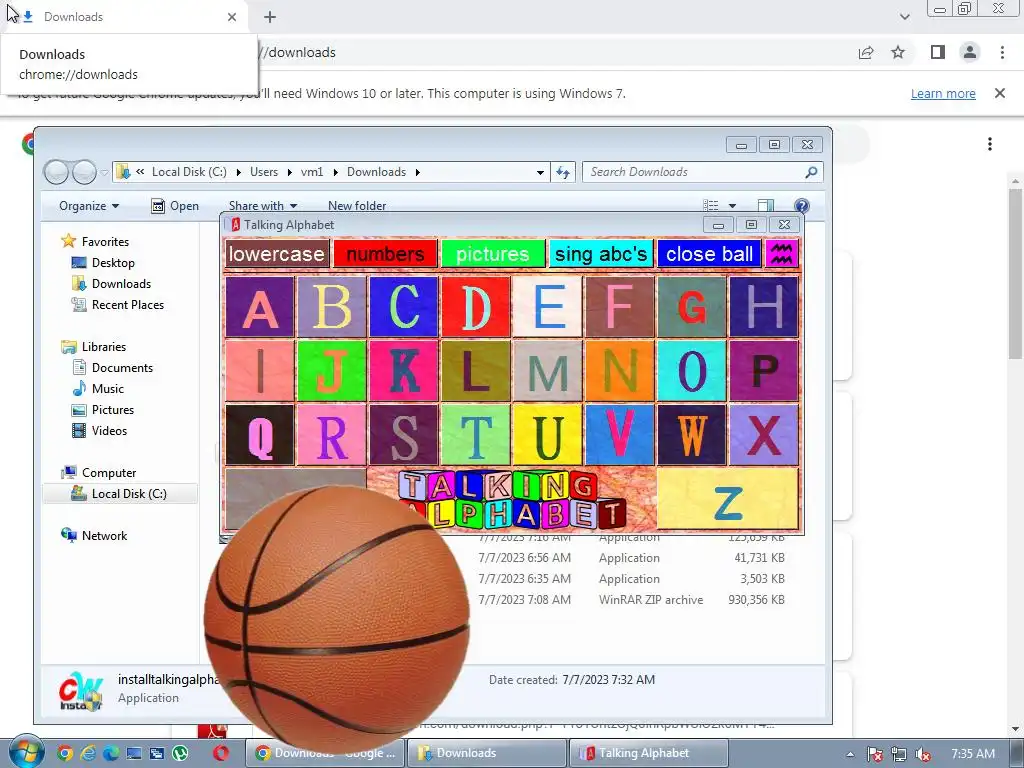Dismiss the Chrome update notice bar

(x=1000, y=93)
